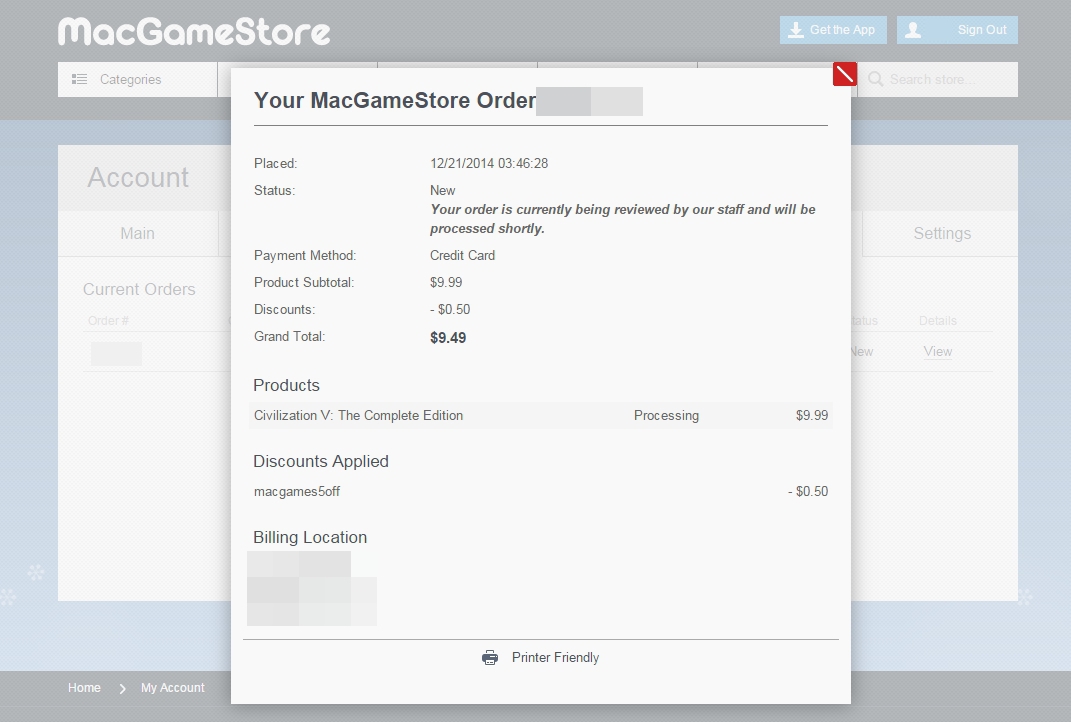The width and height of the screenshot is (1071, 722).
Task: Open the Categories menu
Action: tap(137, 79)
